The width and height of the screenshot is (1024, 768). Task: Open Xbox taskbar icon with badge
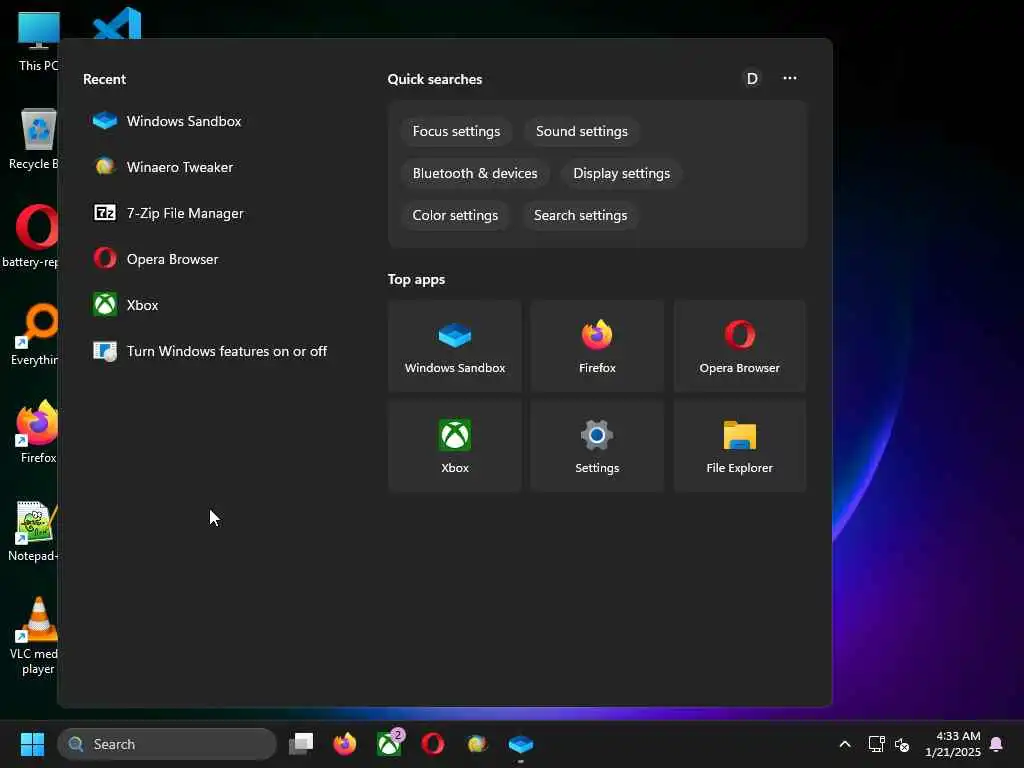389,744
